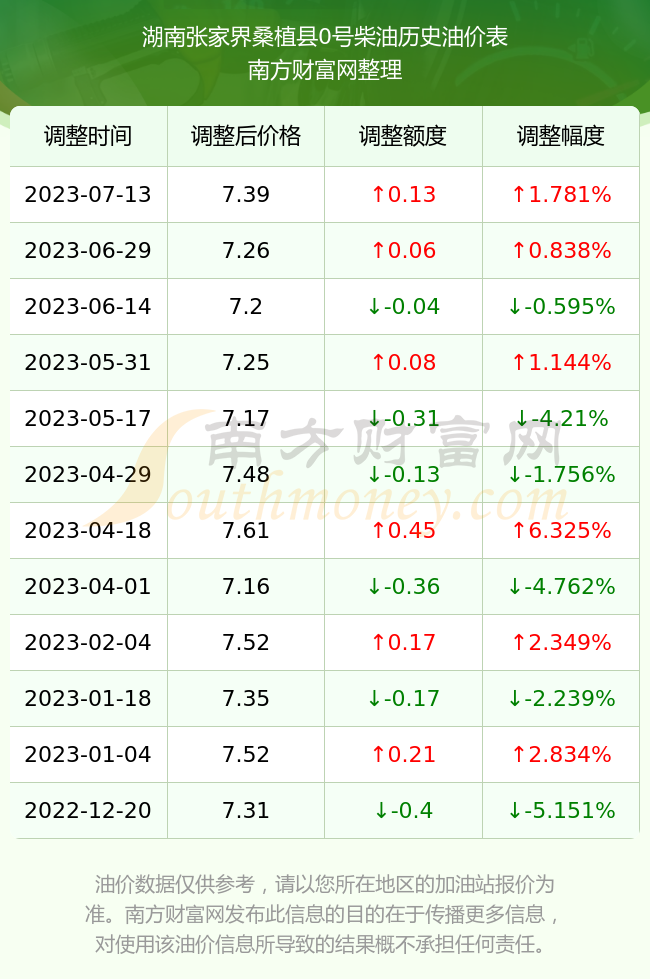Click the title 湖南张家界桑植县0号柴油历史油价表

coord(325,37)
